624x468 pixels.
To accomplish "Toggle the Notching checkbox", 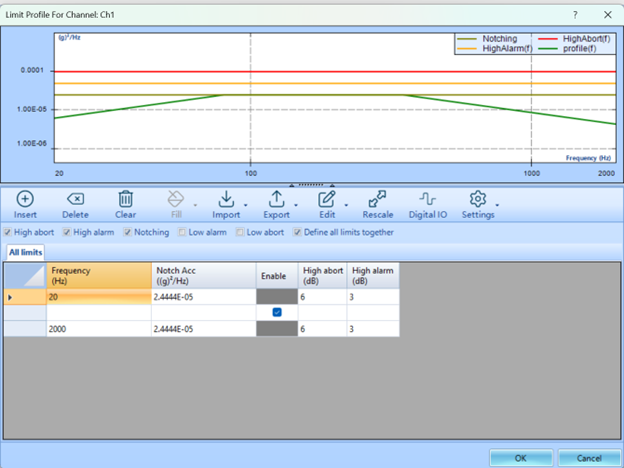I will tap(128, 232).
